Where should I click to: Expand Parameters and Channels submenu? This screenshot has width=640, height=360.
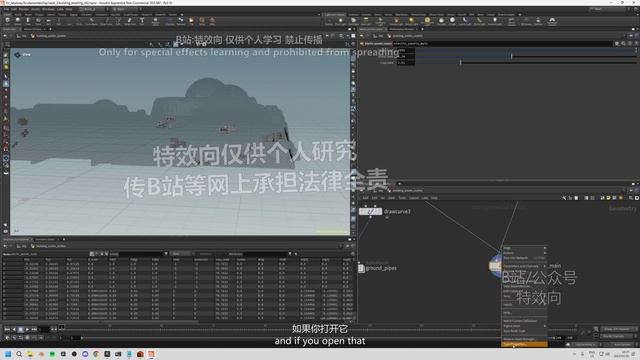pos(524,266)
